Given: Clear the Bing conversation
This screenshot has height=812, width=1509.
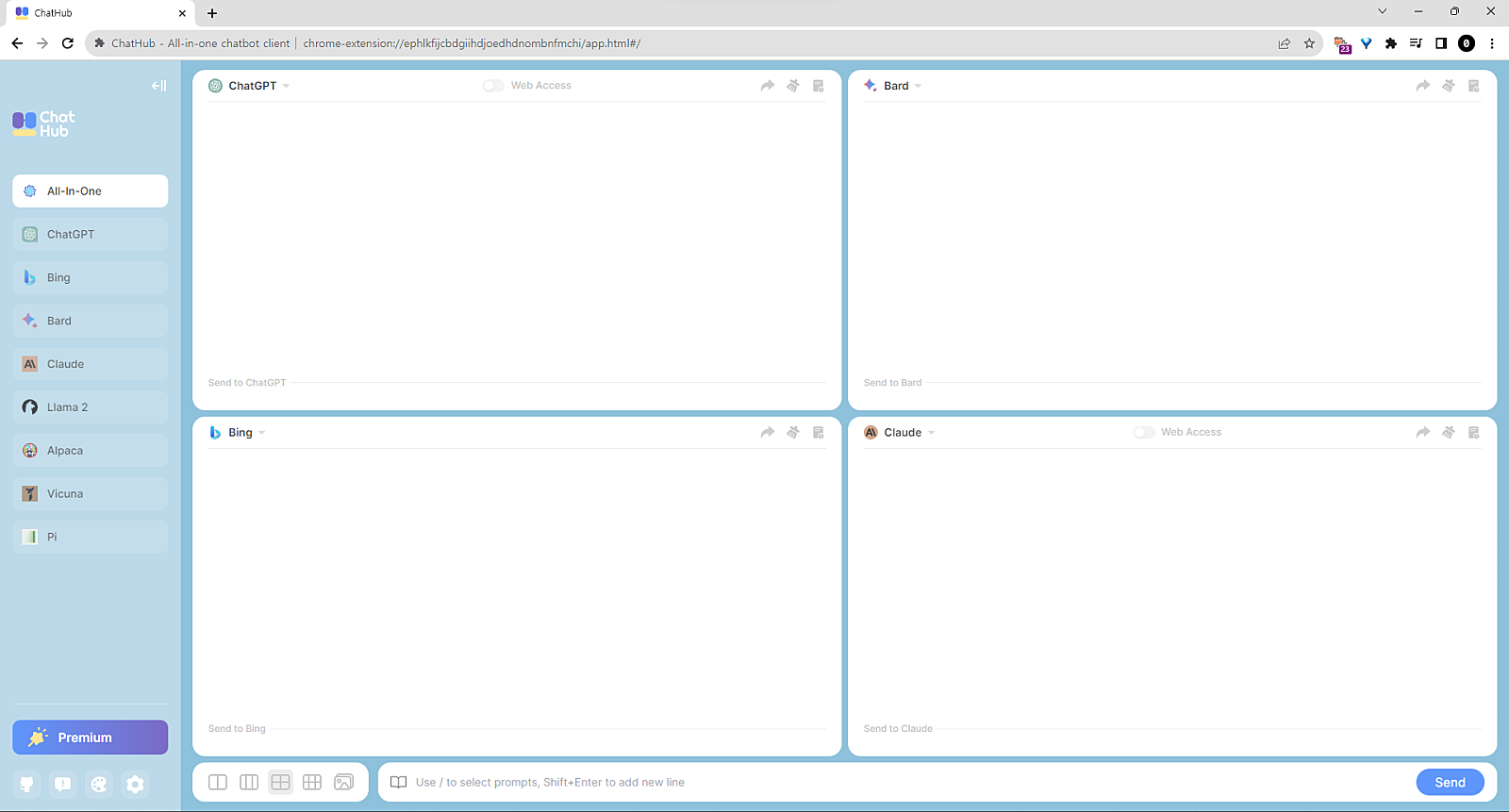Looking at the screenshot, I should coord(793,433).
